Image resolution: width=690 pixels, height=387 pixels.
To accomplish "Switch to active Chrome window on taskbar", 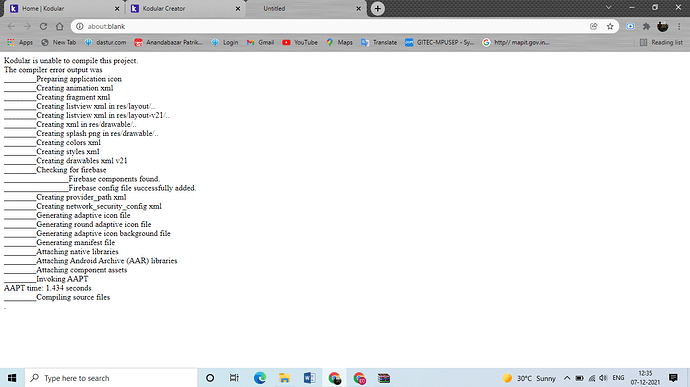I will click(x=334, y=378).
